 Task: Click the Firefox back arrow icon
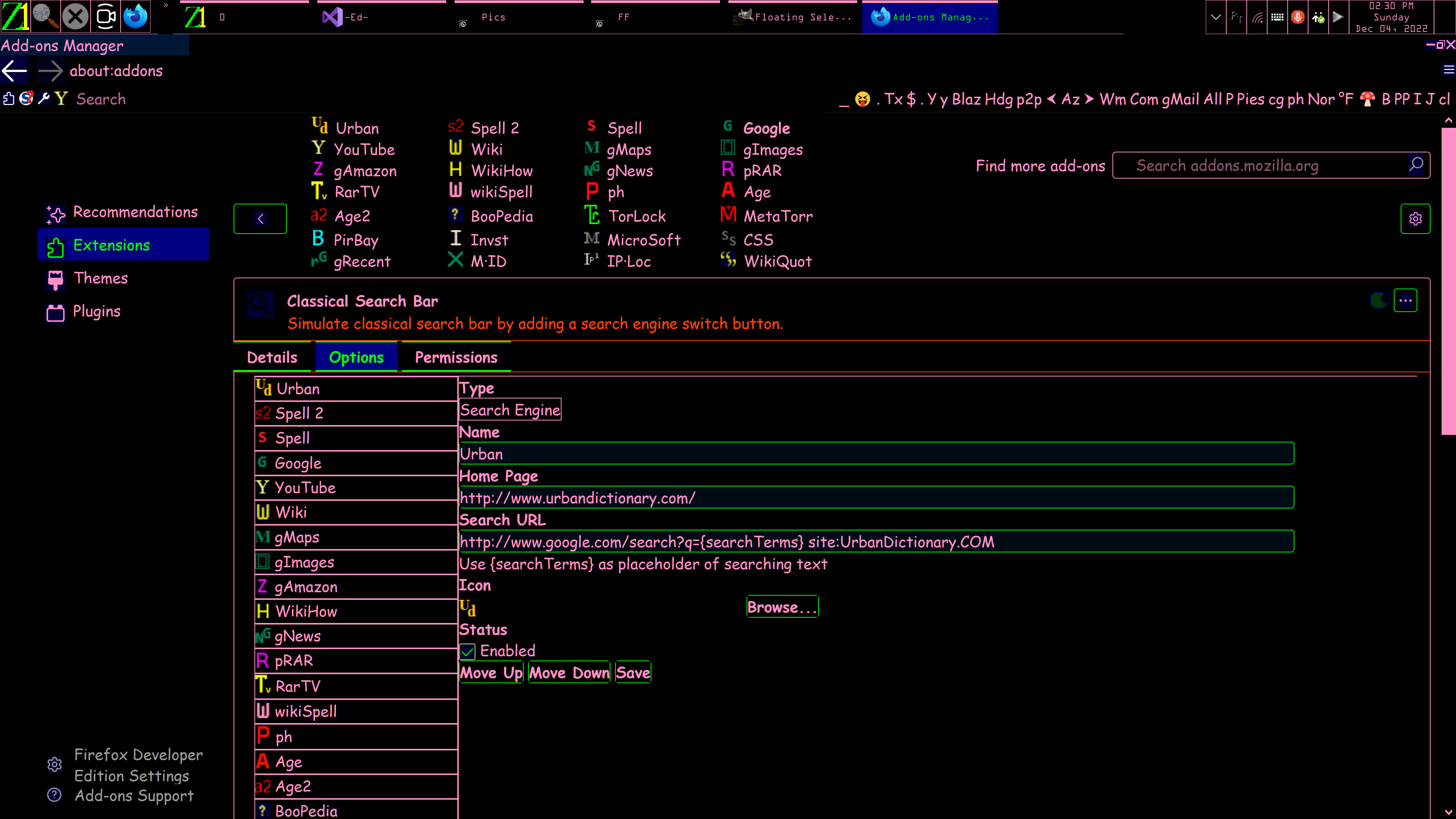[15, 71]
